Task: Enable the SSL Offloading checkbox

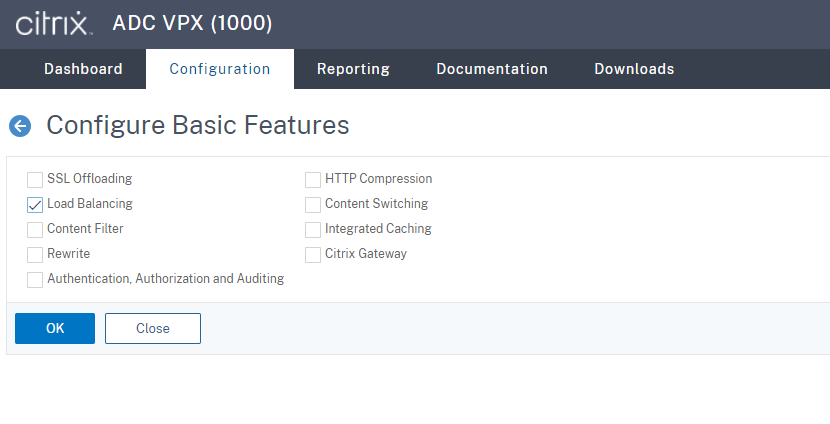Action: coord(35,179)
